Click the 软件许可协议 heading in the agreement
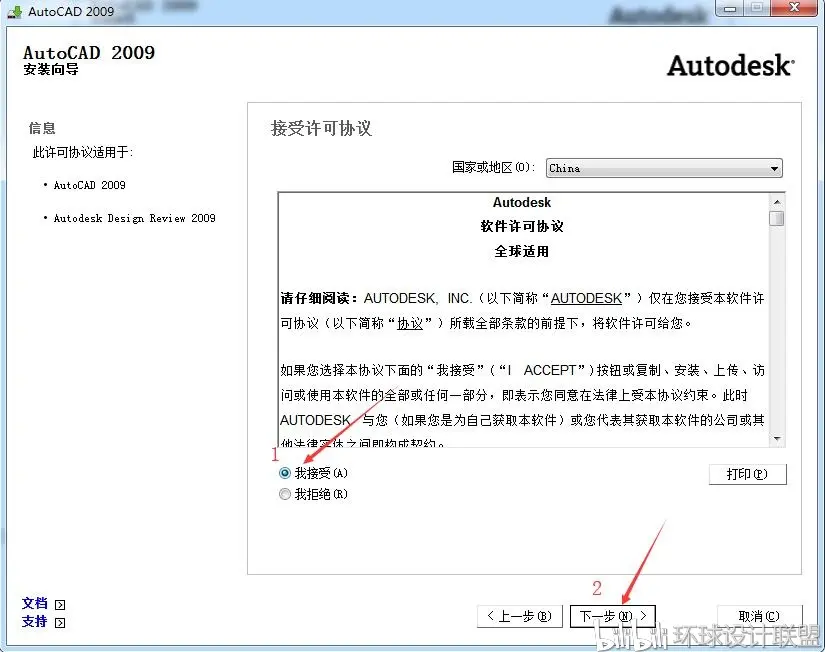 [522, 227]
